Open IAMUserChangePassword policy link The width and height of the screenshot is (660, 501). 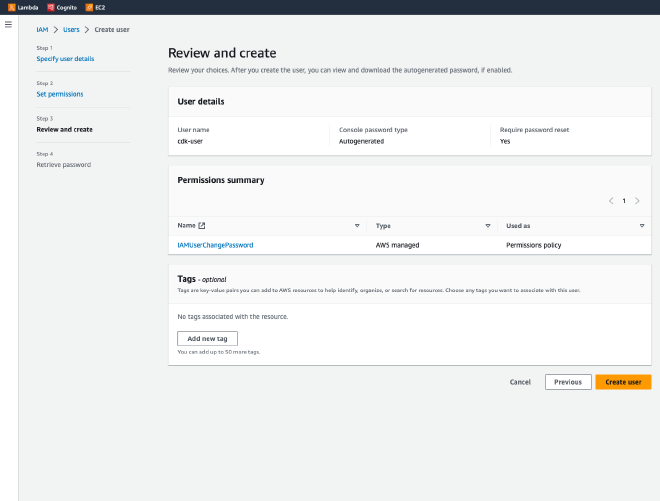[x=215, y=245]
